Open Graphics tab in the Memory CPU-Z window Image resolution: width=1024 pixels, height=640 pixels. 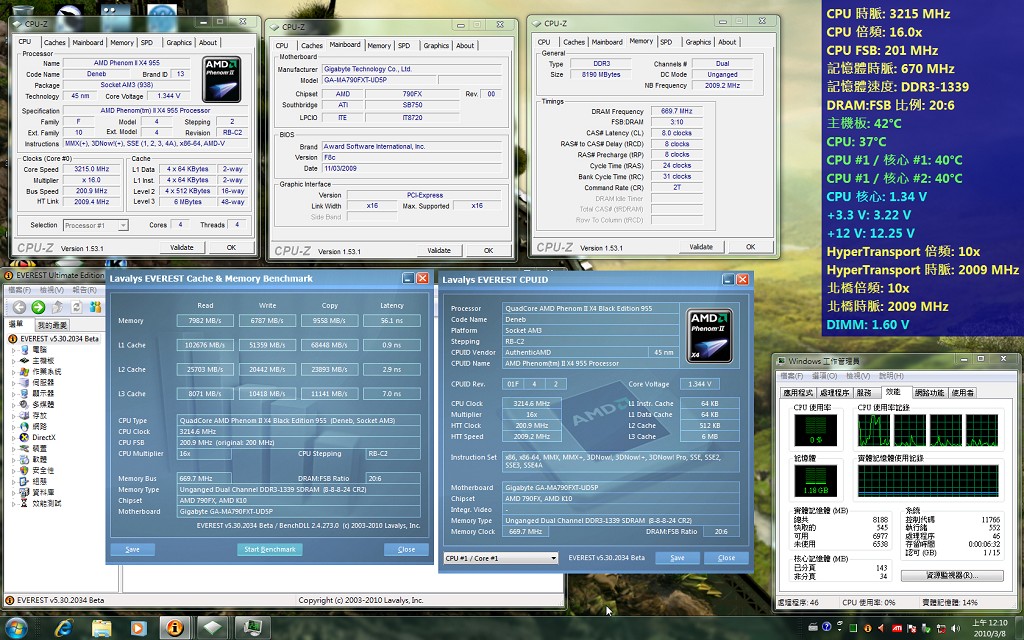(x=698, y=42)
